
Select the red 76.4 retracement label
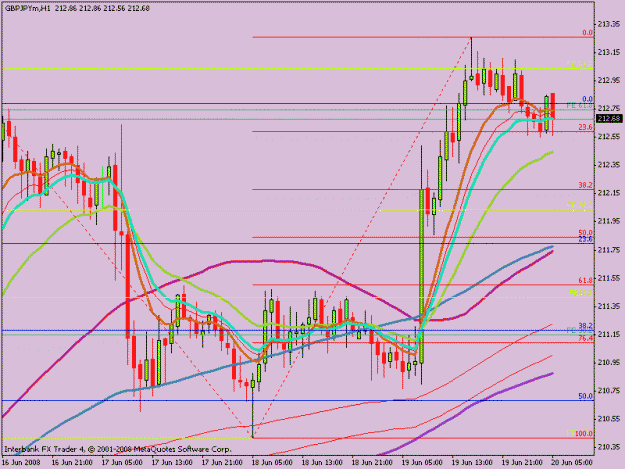(586, 338)
